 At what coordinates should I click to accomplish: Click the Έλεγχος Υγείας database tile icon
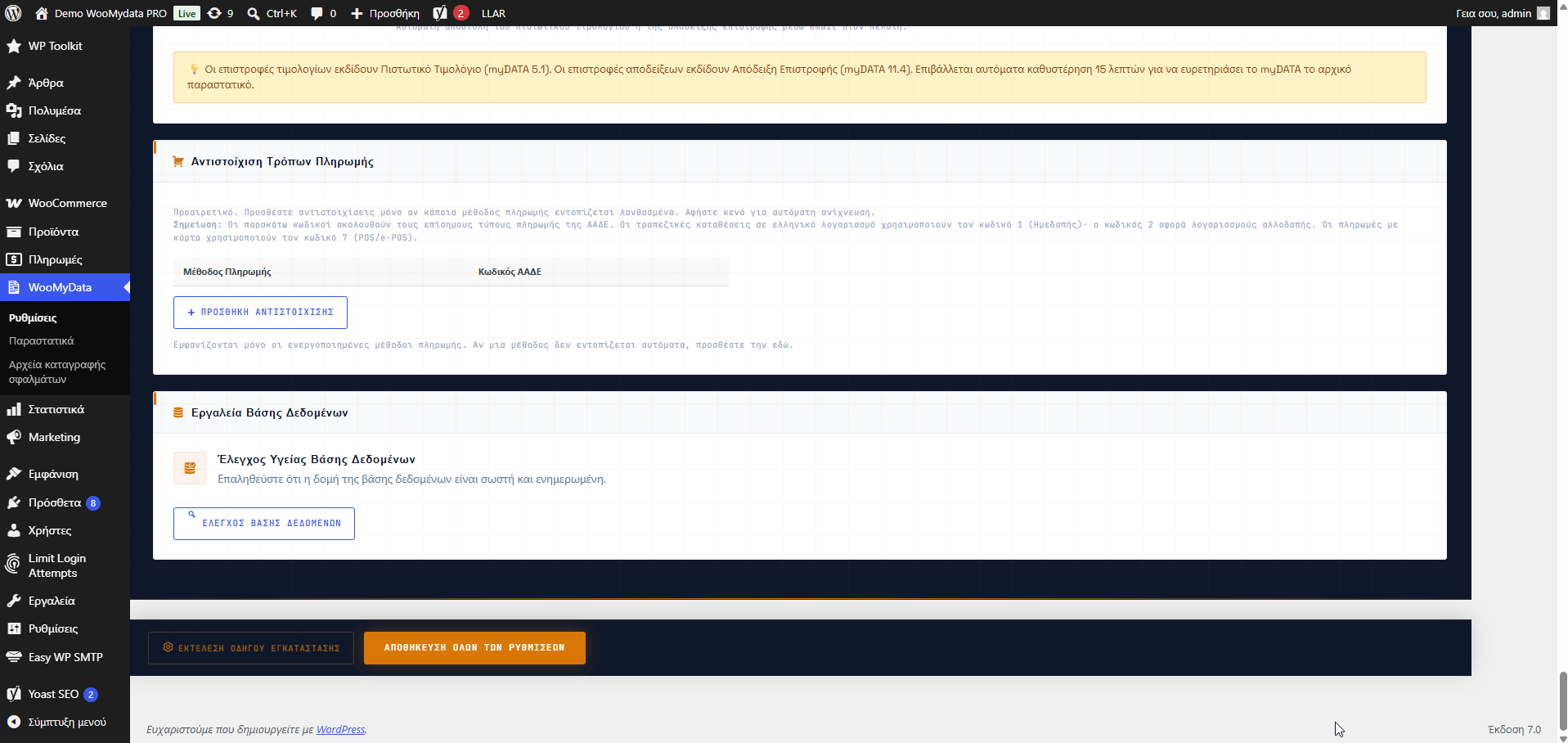(190, 468)
